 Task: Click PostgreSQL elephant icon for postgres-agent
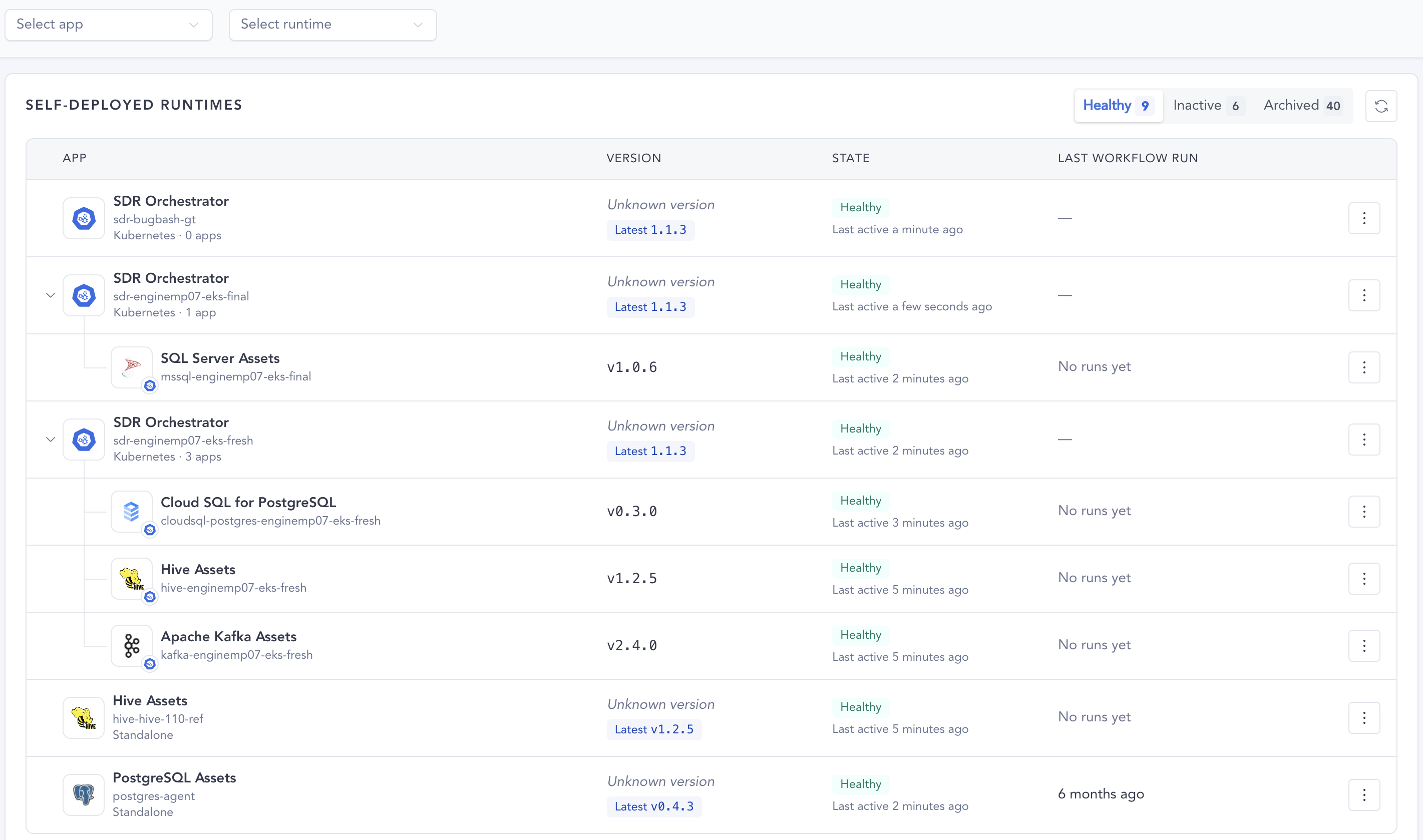[84, 795]
